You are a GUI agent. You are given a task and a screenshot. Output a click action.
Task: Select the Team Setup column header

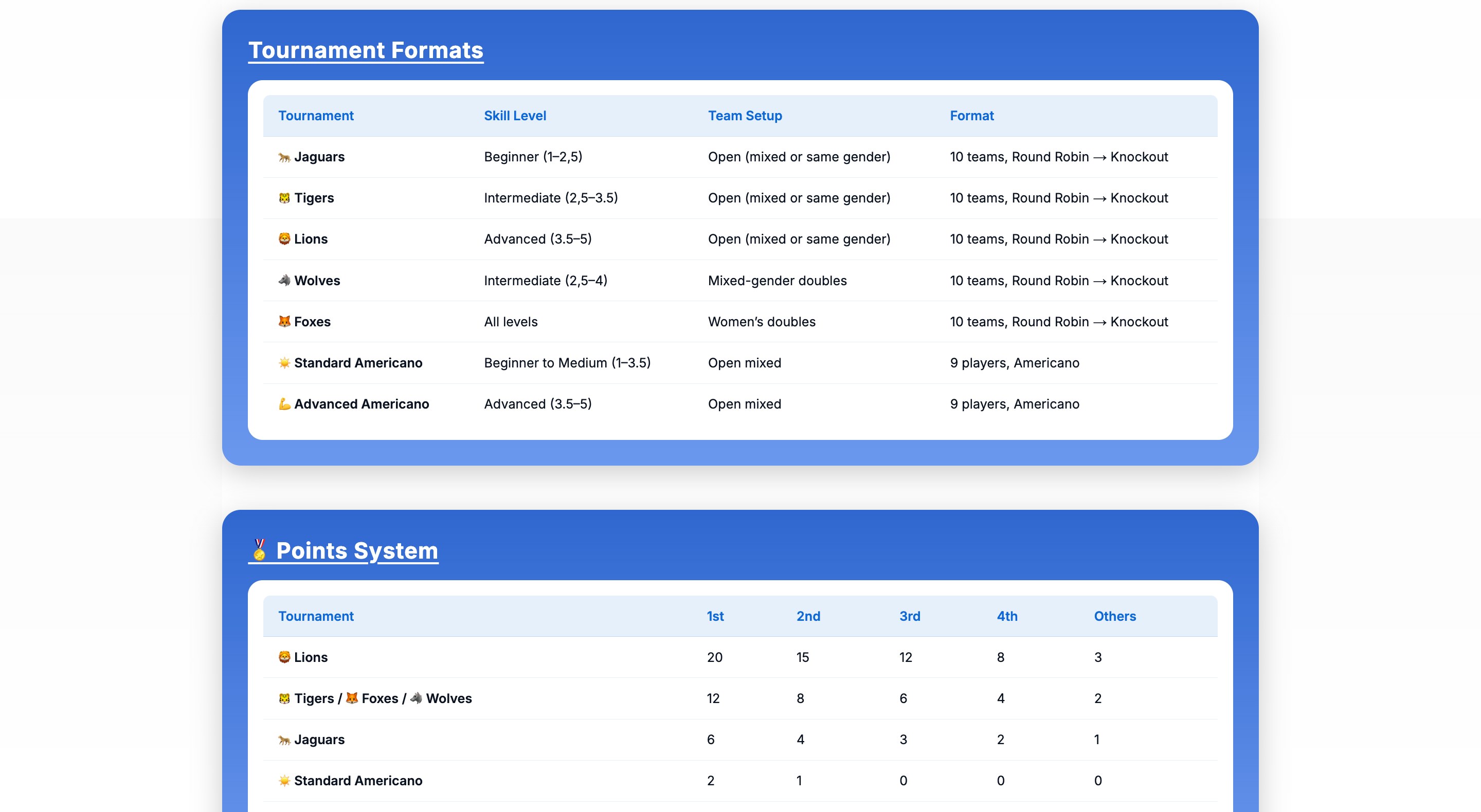[745, 116]
